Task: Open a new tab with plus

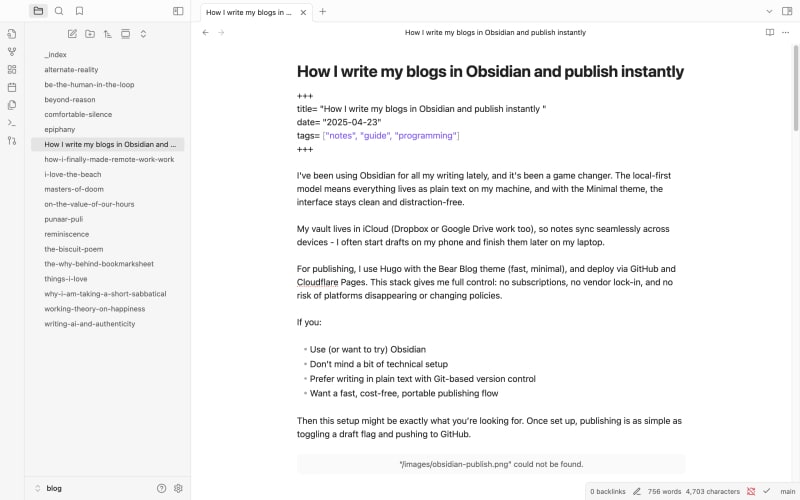Action: coord(322,12)
